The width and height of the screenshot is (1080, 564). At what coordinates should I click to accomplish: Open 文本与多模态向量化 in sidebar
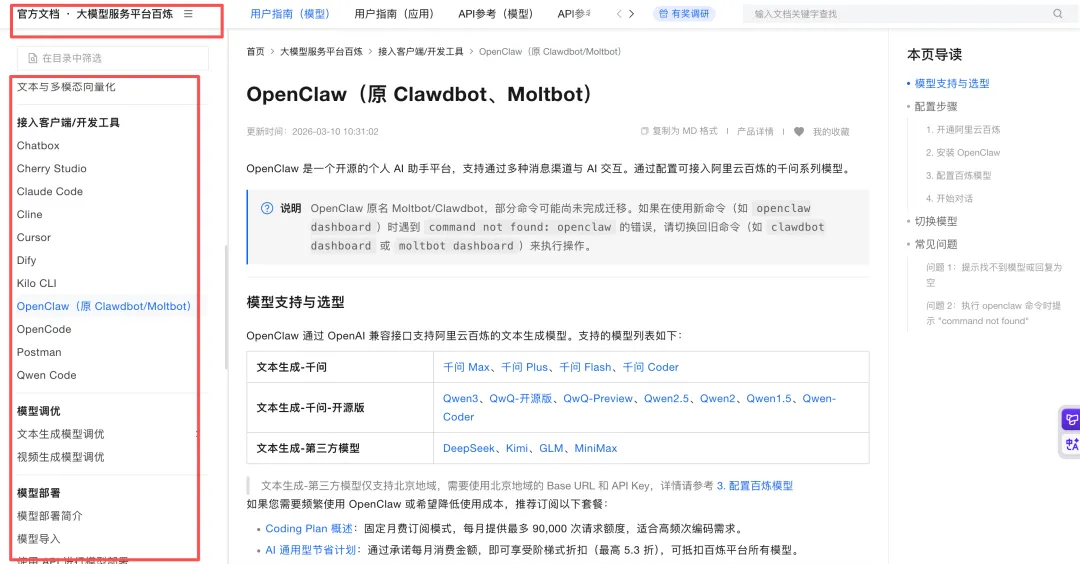[66, 87]
